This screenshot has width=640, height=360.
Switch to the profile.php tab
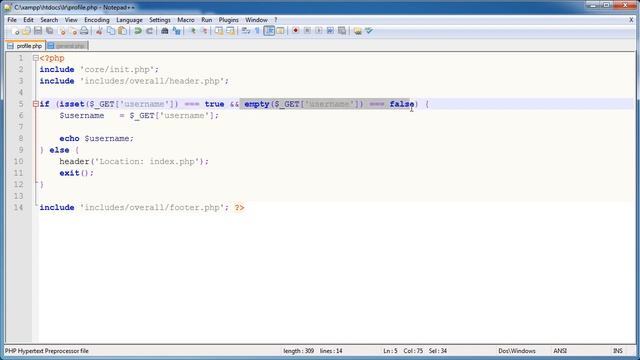coord(25,46)
